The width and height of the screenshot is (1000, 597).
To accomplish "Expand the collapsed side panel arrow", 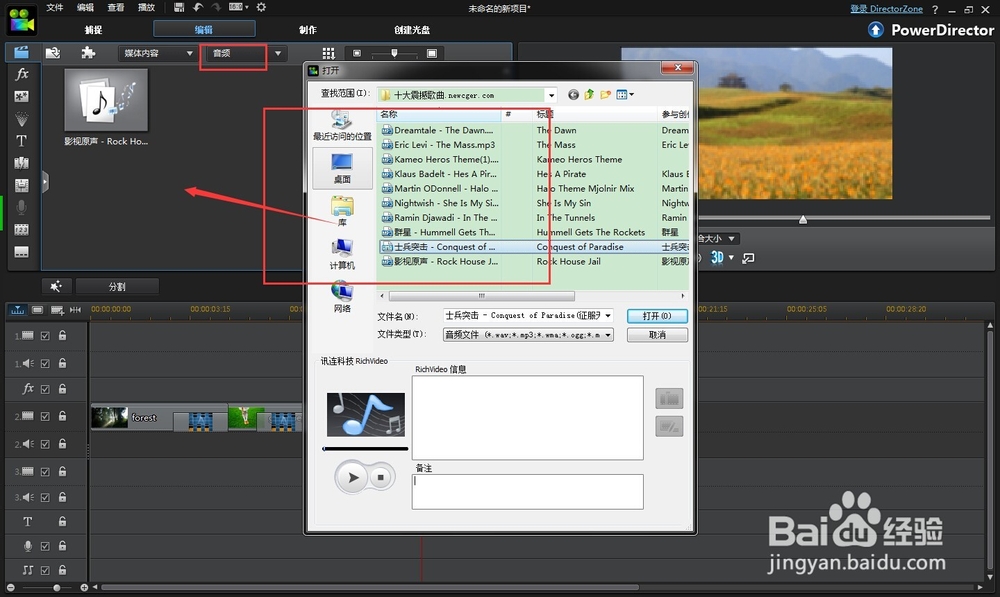I will click(x=45, y=182).
